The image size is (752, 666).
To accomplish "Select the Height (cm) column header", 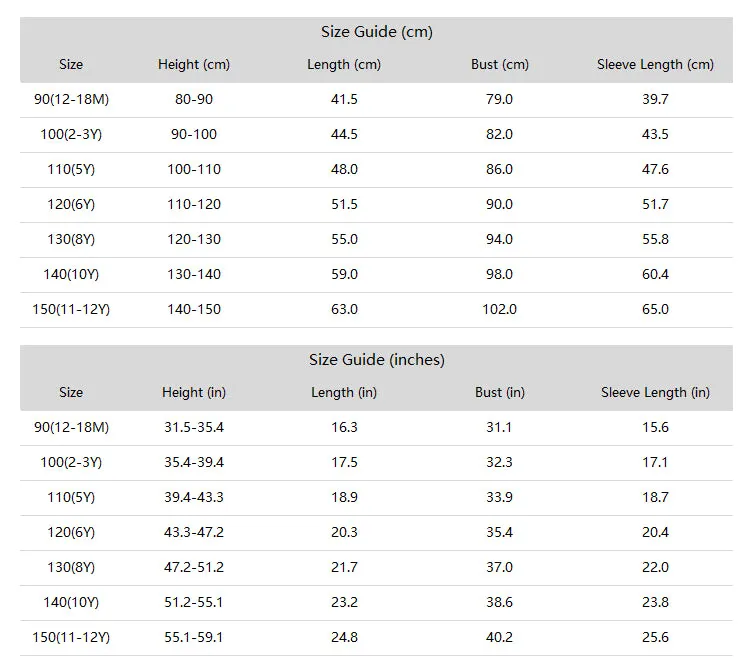I will point(194,64).
